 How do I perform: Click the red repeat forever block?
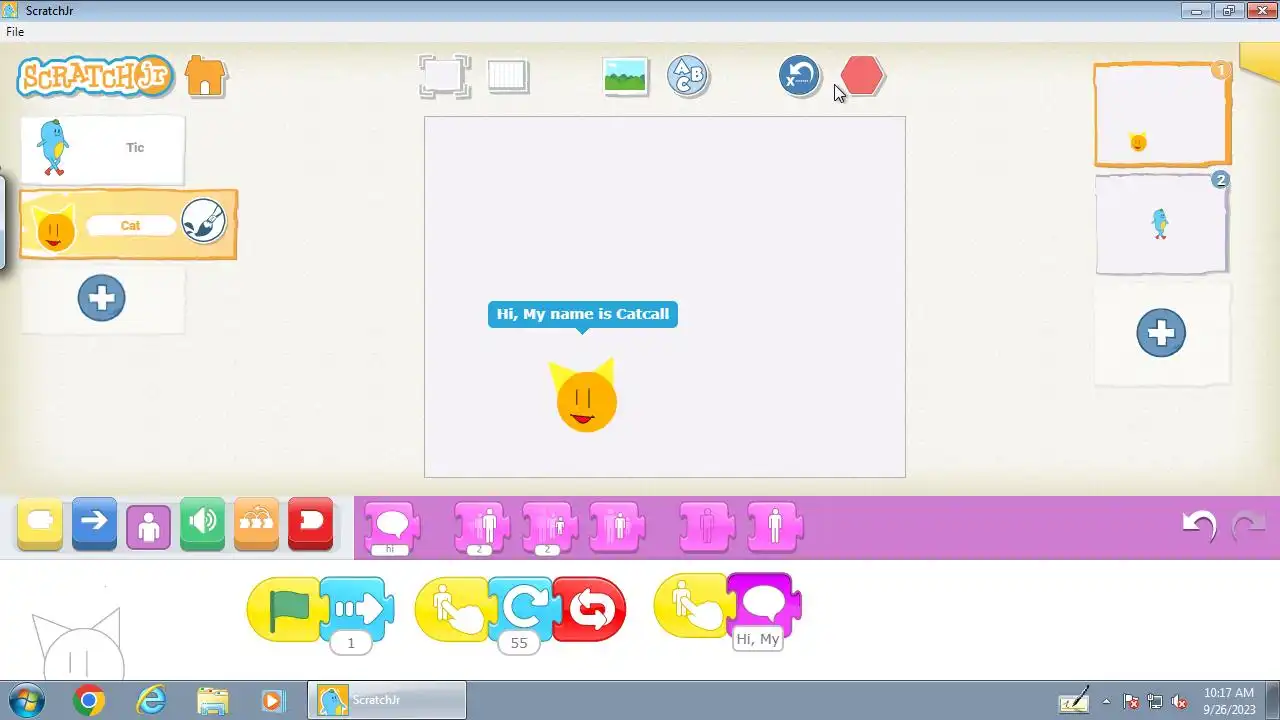click(590, 609)
